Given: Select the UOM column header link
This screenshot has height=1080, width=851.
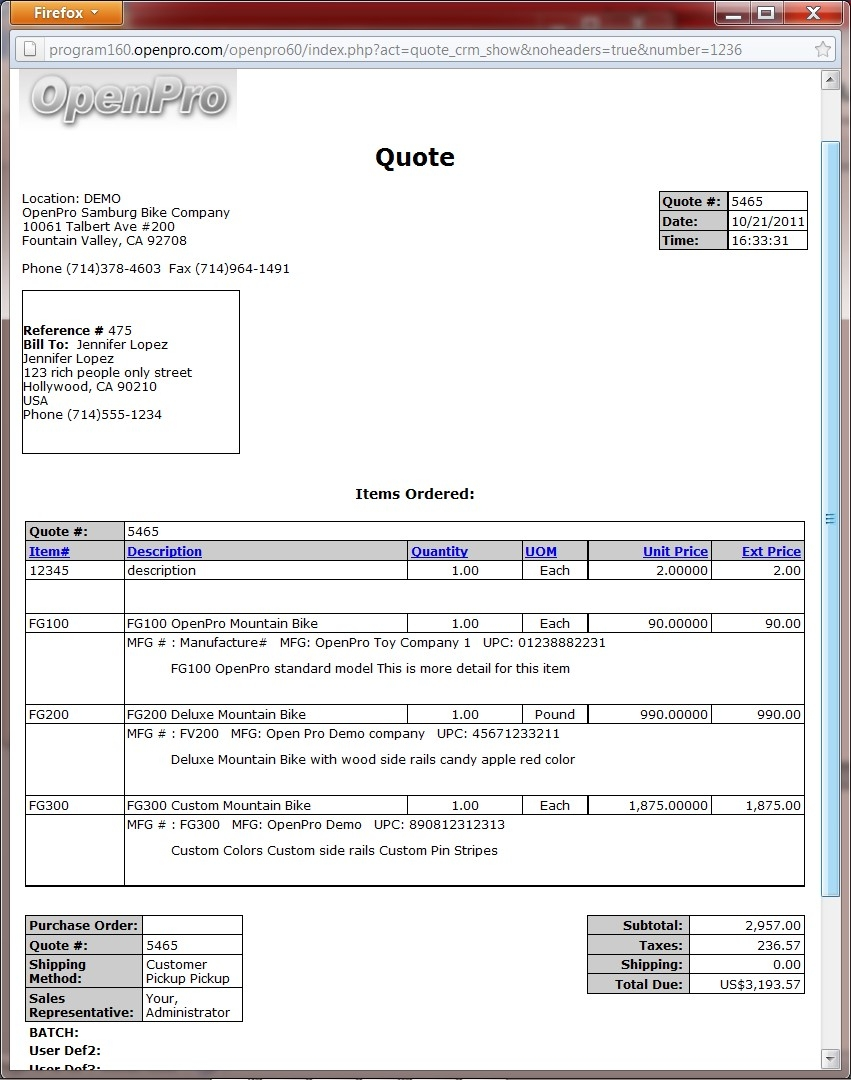Looking at the screenshot, I should coord(541,551).
